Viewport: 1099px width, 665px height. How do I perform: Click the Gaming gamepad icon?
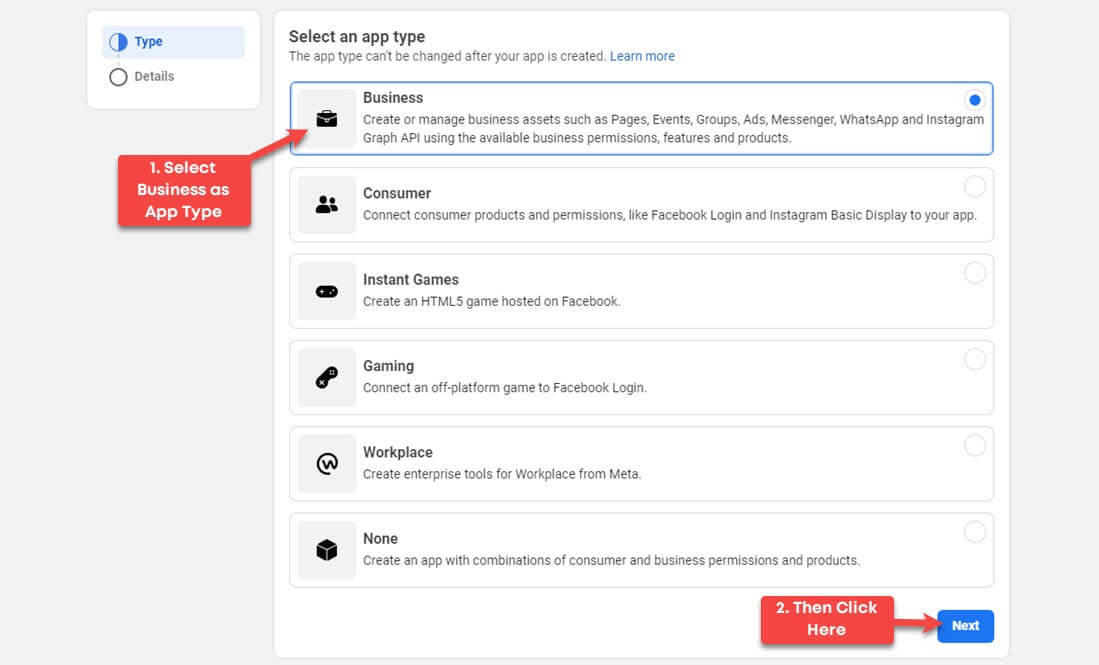327,378
